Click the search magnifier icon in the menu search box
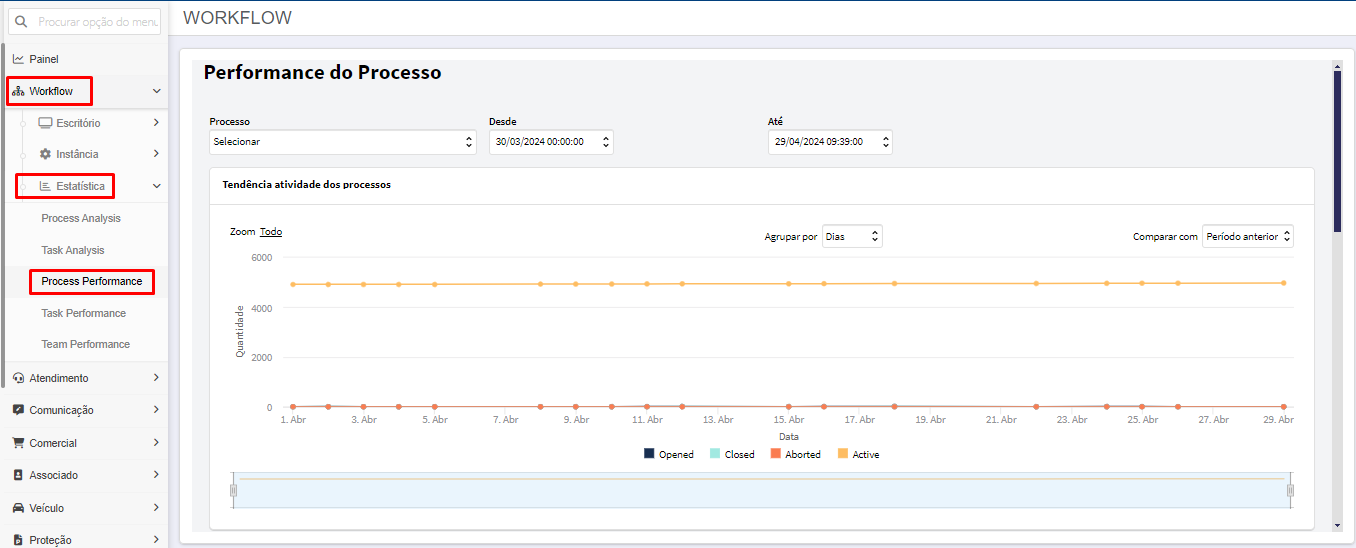 coord(22,21)
